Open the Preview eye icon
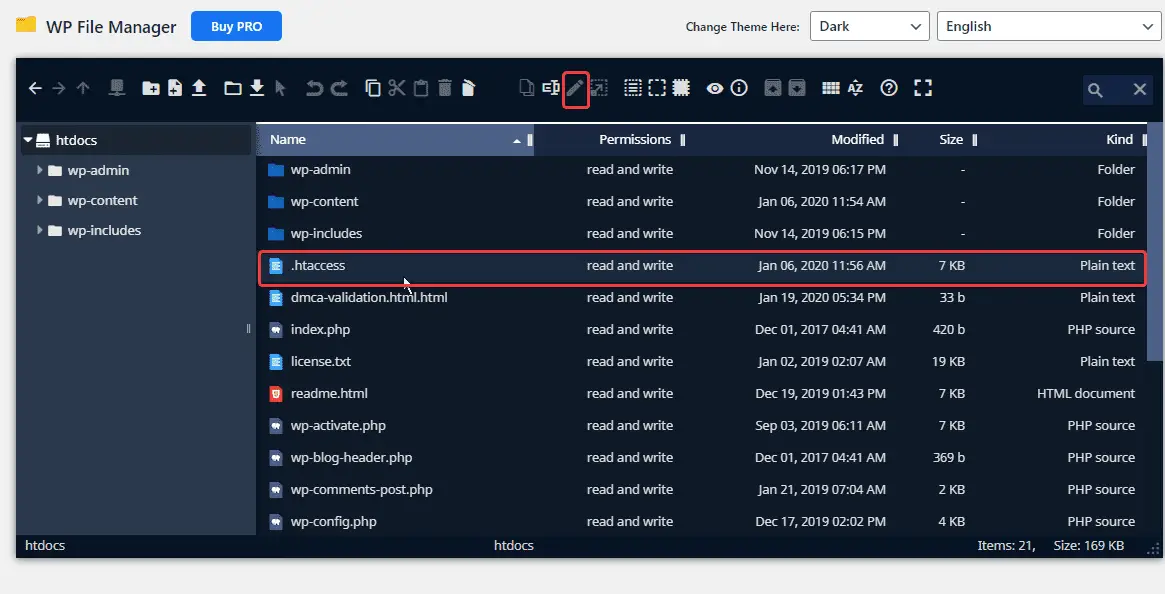The height and width of the screenshot is (594, 1165). point(715,88)
